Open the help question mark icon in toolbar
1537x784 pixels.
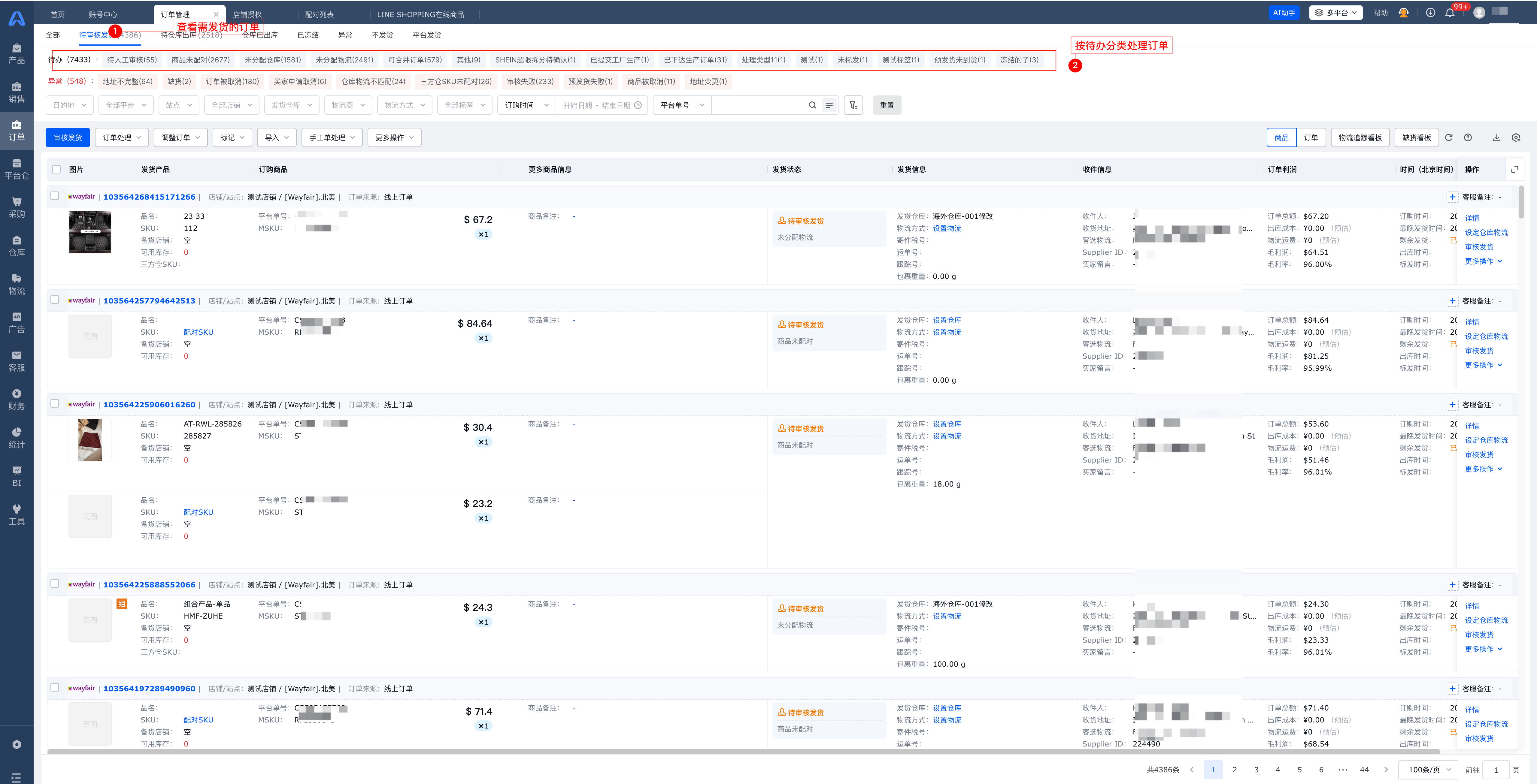click(x=1468, y=137)
